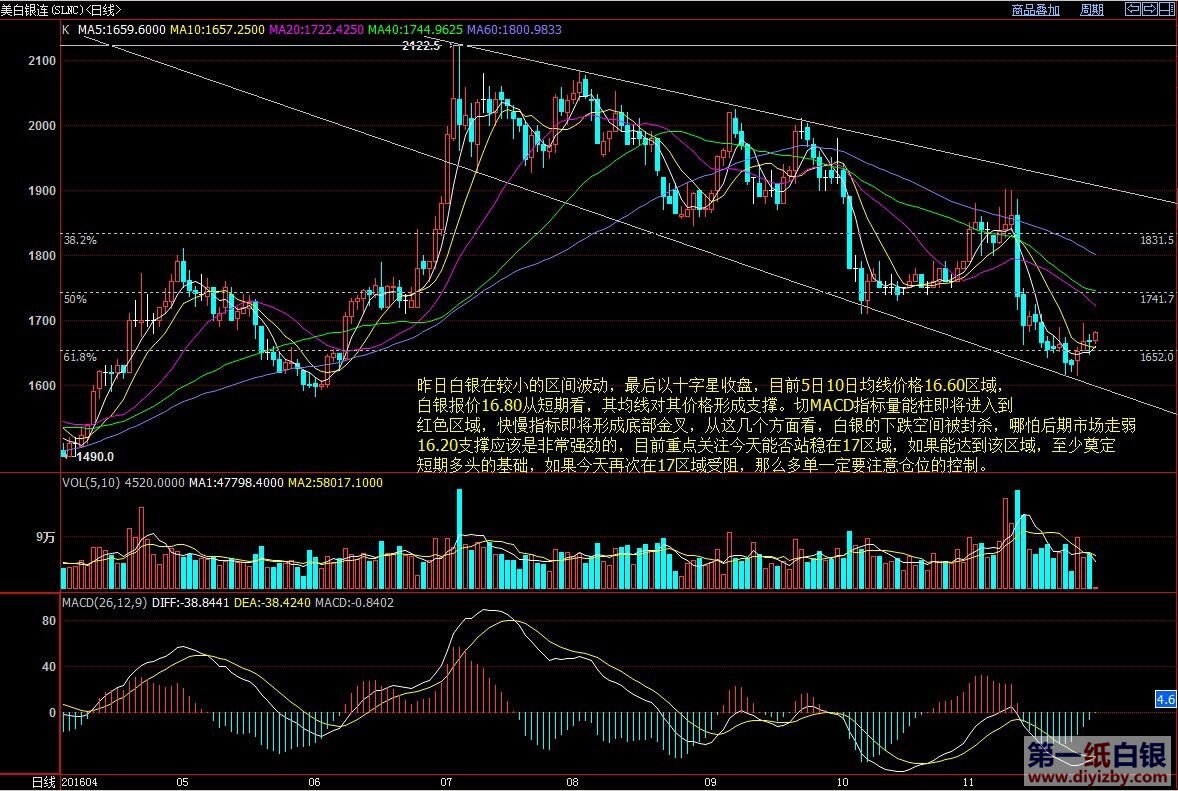Click the 商品叠加 overlay link

point(1035,10)
